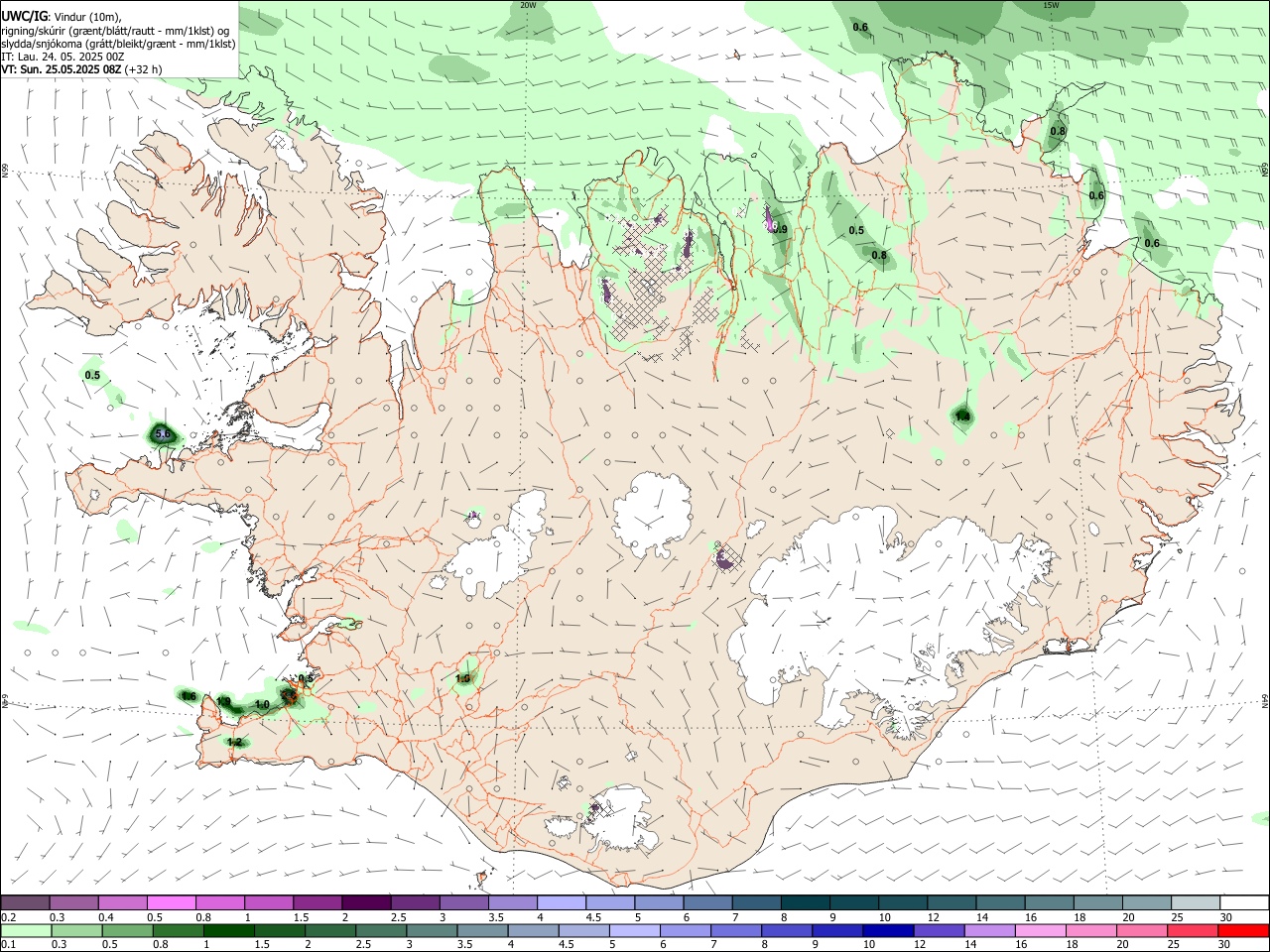Click the 'UWC/IG: Vindur (10m)' title text
The image size is (1270, 952).
click(62, 17)
